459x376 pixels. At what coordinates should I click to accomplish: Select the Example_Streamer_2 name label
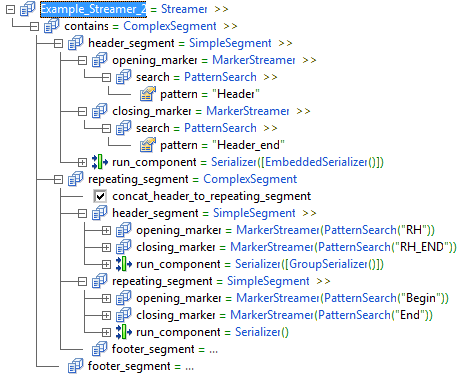pos(93,9)
